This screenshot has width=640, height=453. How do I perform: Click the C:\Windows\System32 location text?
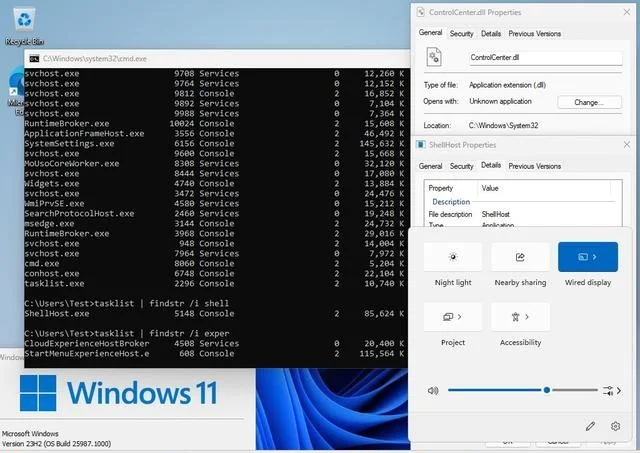(x=503, y=126)
